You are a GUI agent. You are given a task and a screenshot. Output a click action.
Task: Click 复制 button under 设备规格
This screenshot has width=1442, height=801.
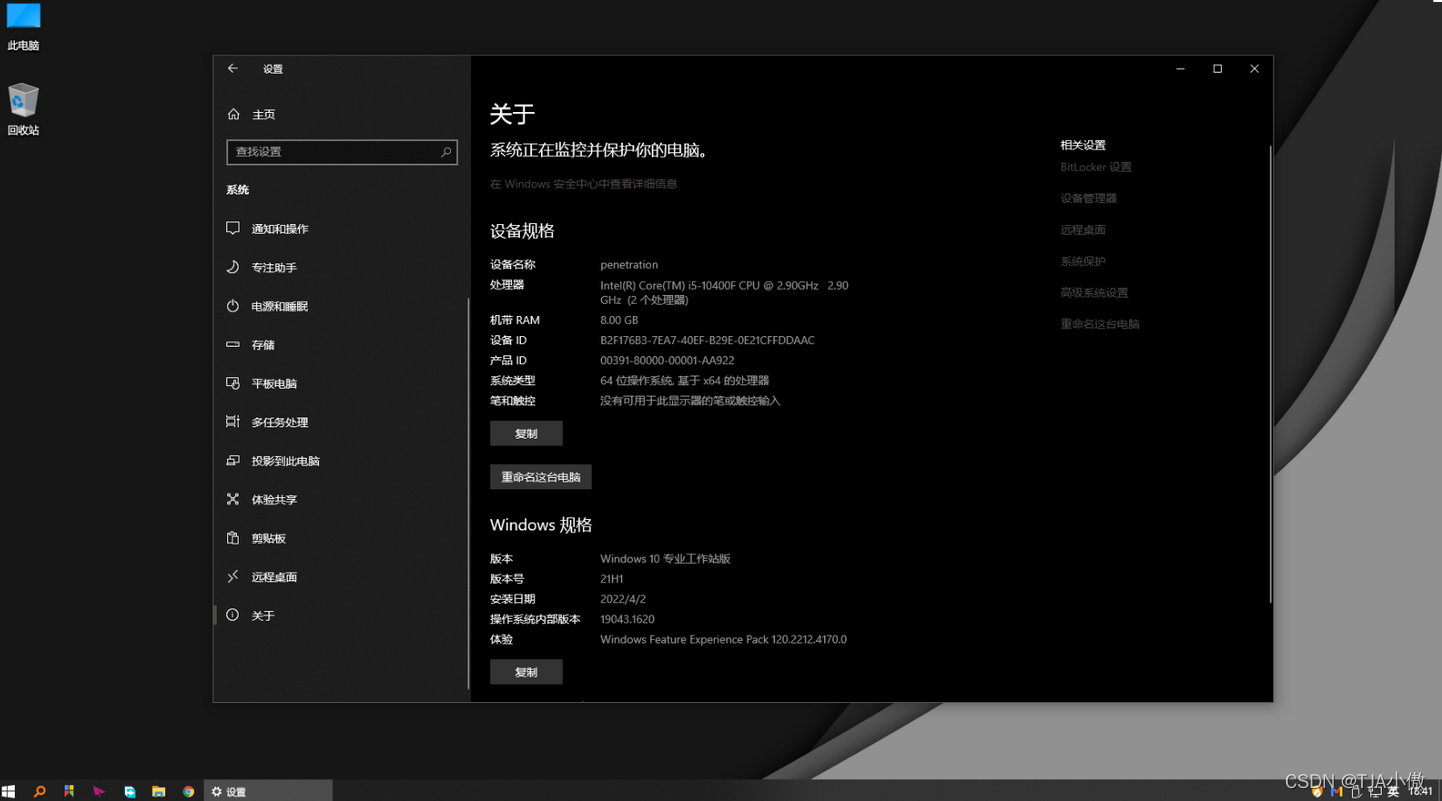click(x=526, y=433)
